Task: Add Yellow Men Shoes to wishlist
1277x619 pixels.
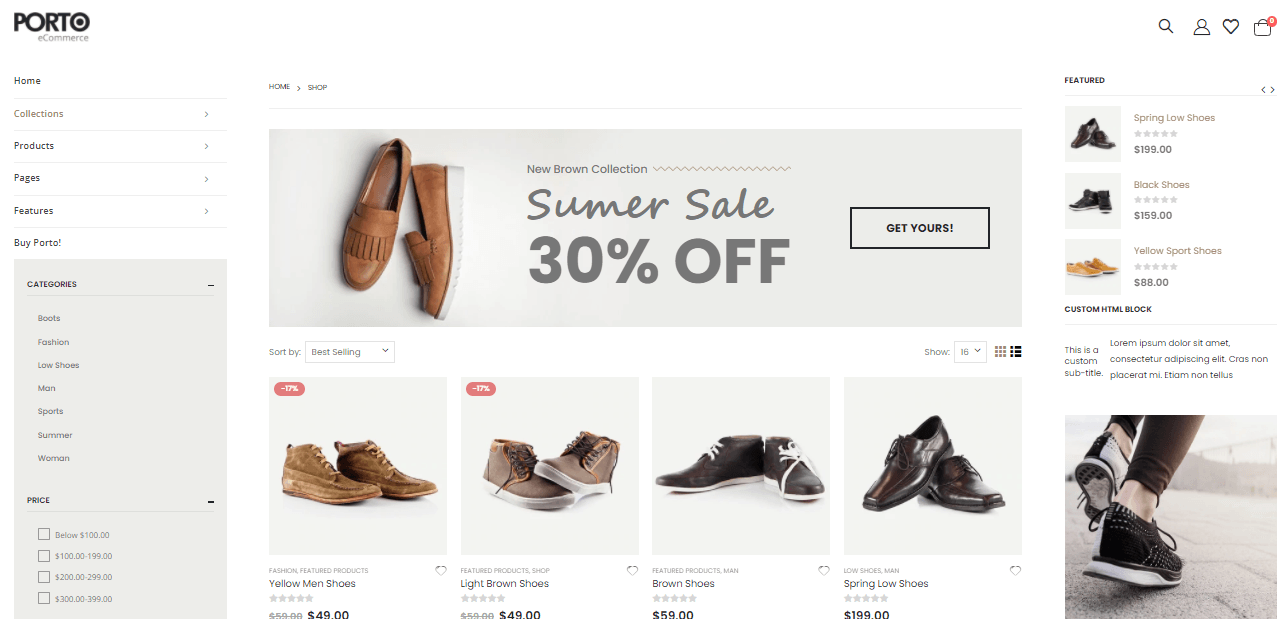Action: pyautogui.click(x=441, y=571)
